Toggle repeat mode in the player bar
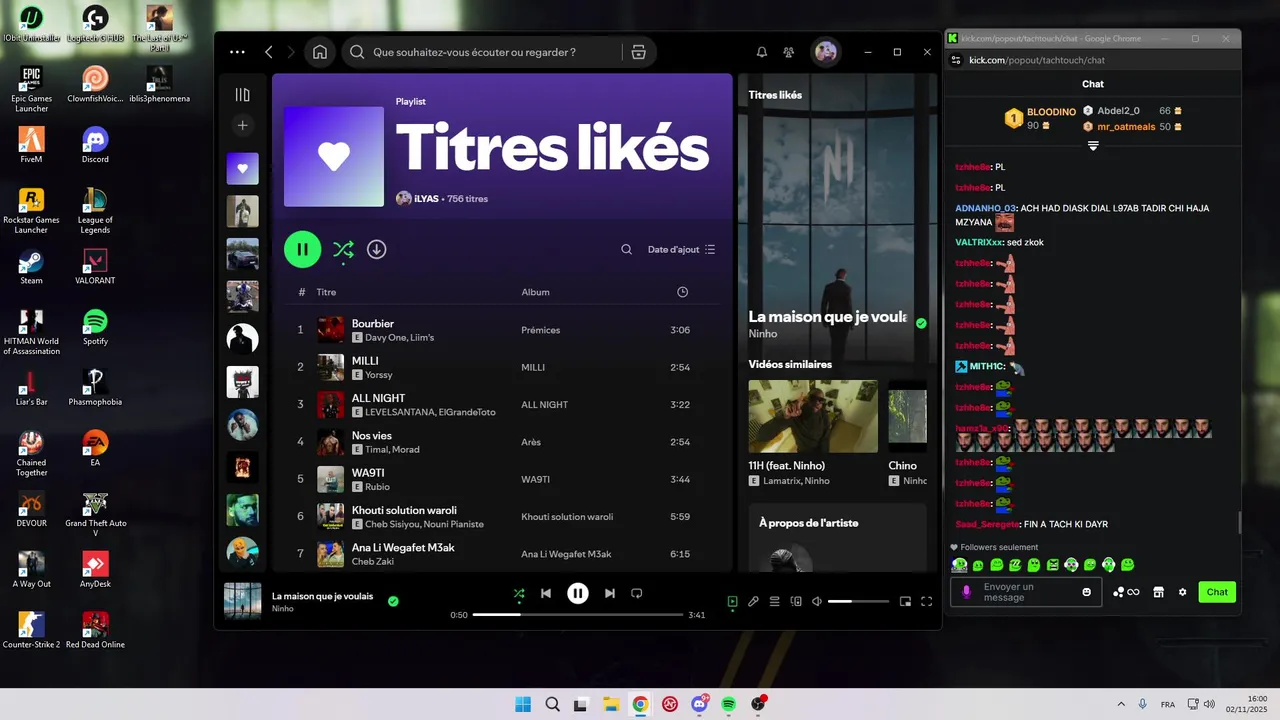 637,593
